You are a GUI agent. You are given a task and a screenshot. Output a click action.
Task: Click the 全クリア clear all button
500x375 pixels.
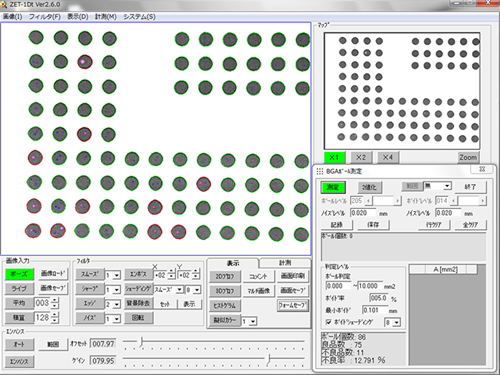point(471,225)
